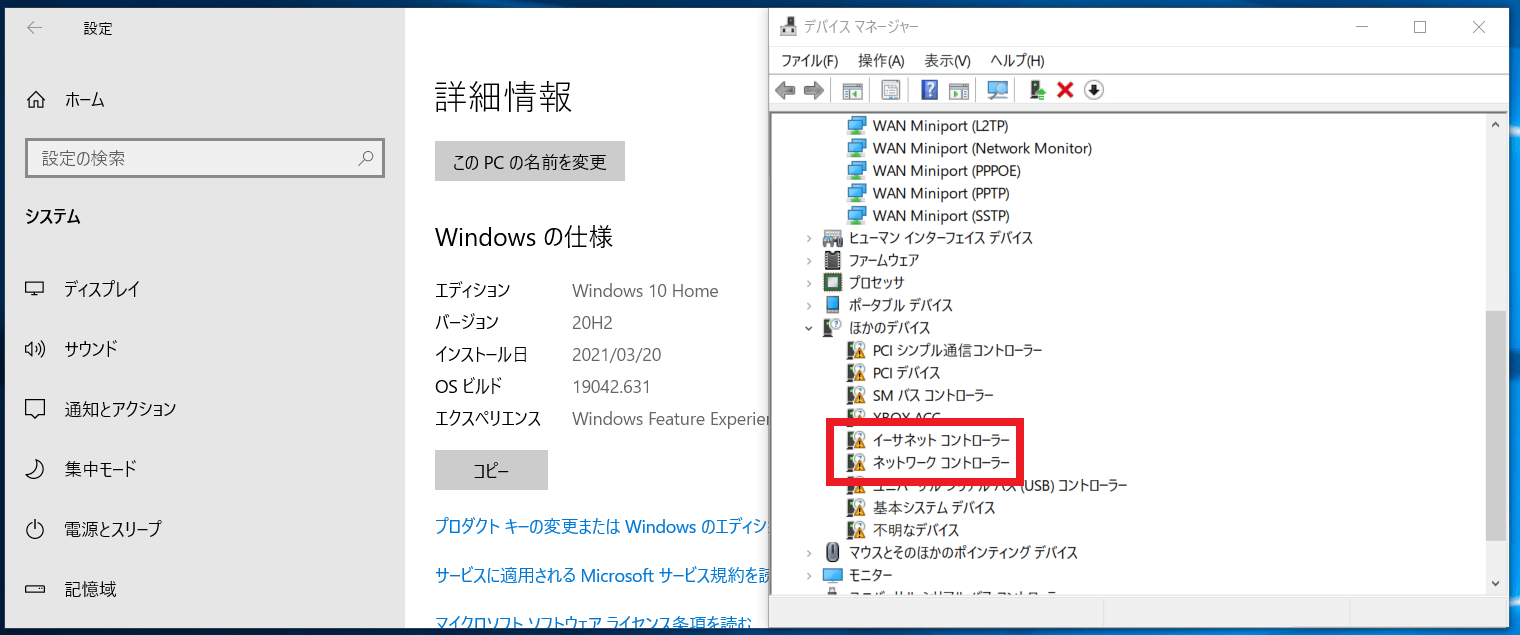Select the プロセッサ category label
Viewport: 1520px width, 635px height.
click(877, 283)
